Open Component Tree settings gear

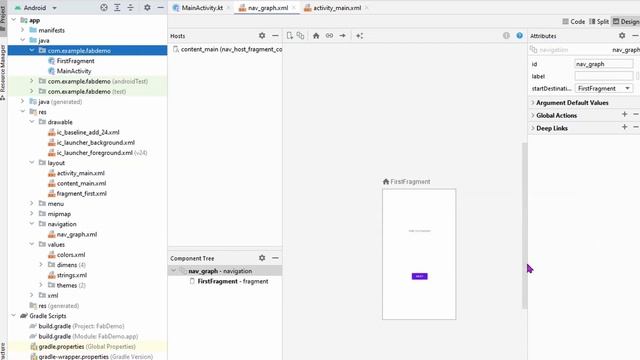pyautogui.click(x=262, y=258)
